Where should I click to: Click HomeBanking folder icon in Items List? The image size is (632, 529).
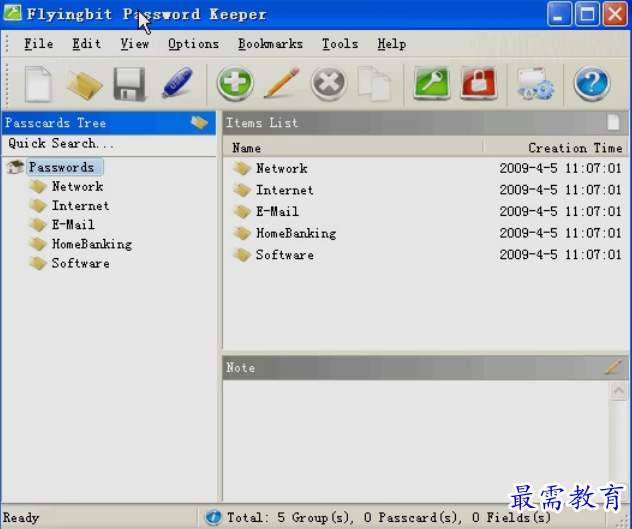pyautogui.click(x=242, y=233)
